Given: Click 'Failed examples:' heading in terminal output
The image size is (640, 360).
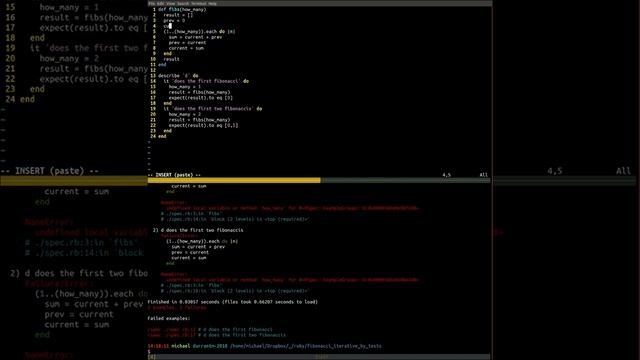Looking at the screenshot, I should (169, 318).
